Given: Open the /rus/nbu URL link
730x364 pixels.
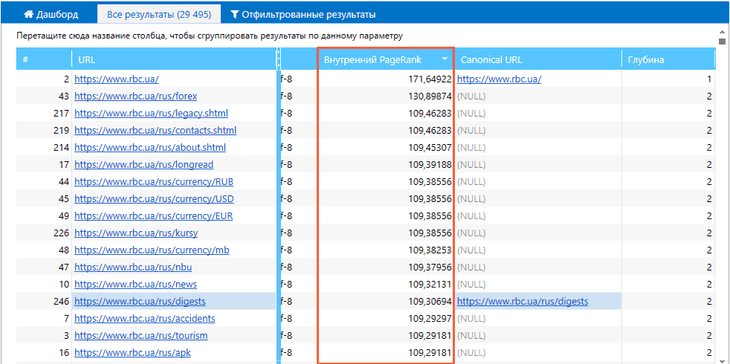Looking at the screenshot, I should point(133,268).
